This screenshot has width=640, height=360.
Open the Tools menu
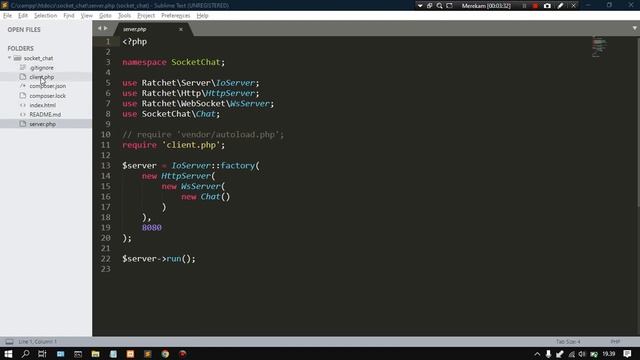(x=124, y=16)
